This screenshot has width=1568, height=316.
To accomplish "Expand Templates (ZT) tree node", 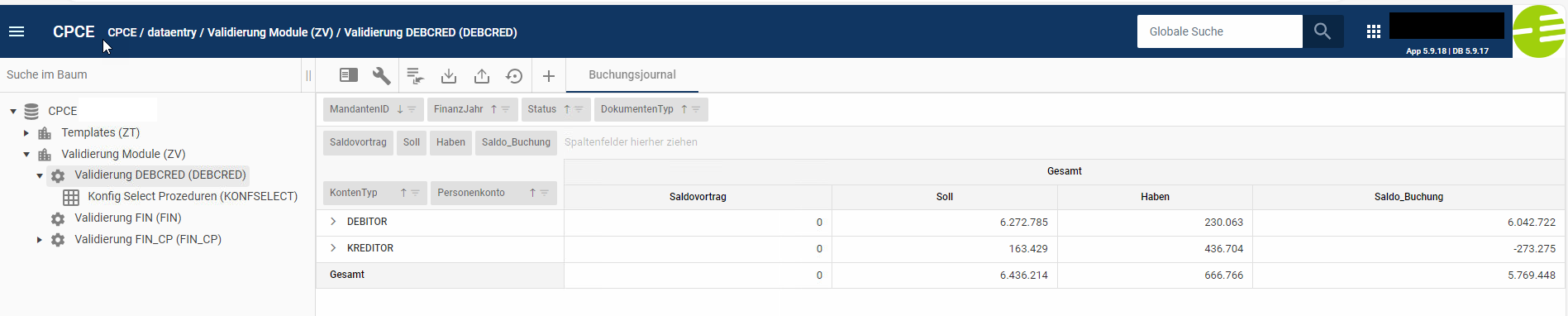I will tap(26, 132).
